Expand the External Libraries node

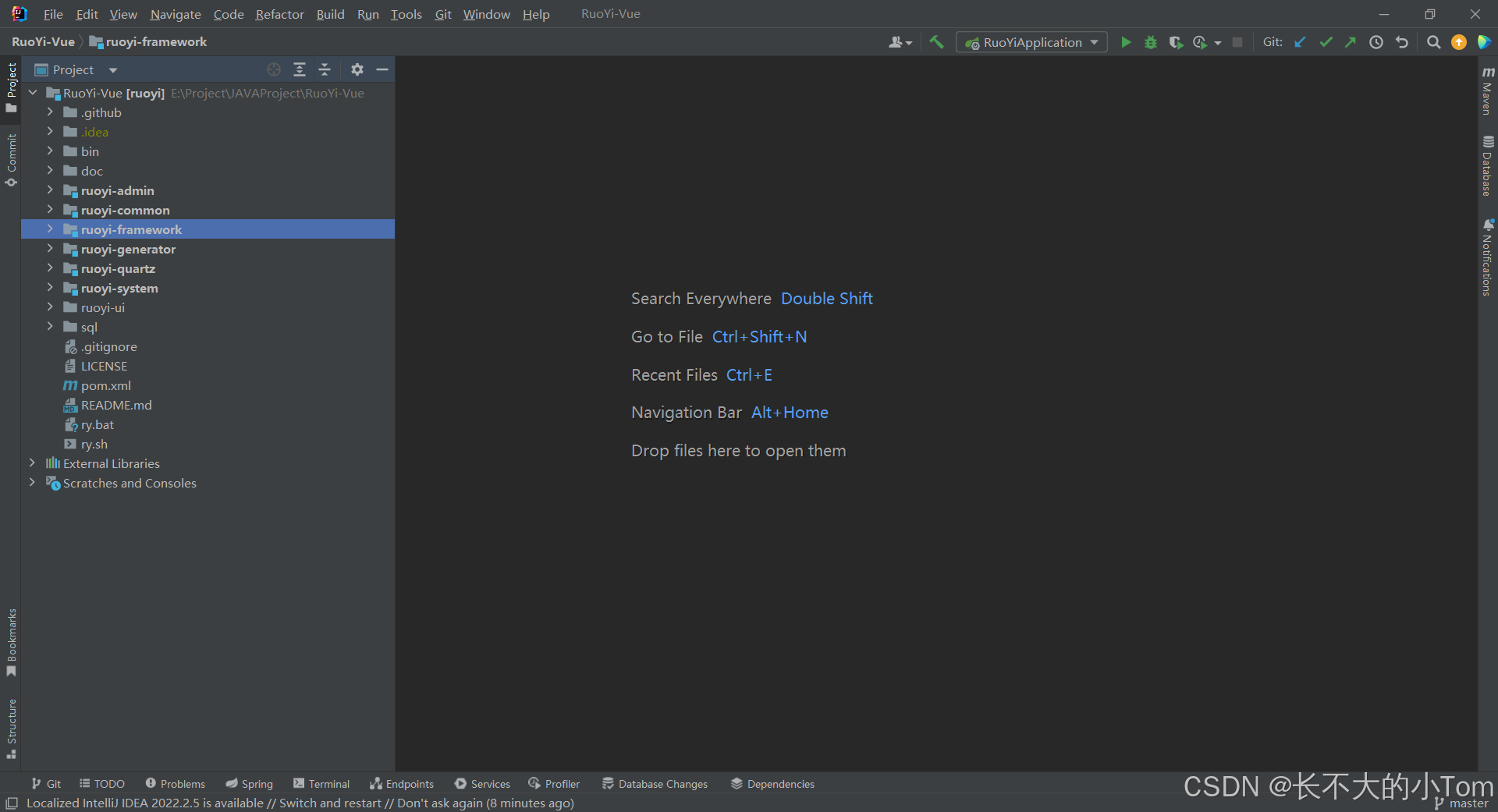(32, 463)
